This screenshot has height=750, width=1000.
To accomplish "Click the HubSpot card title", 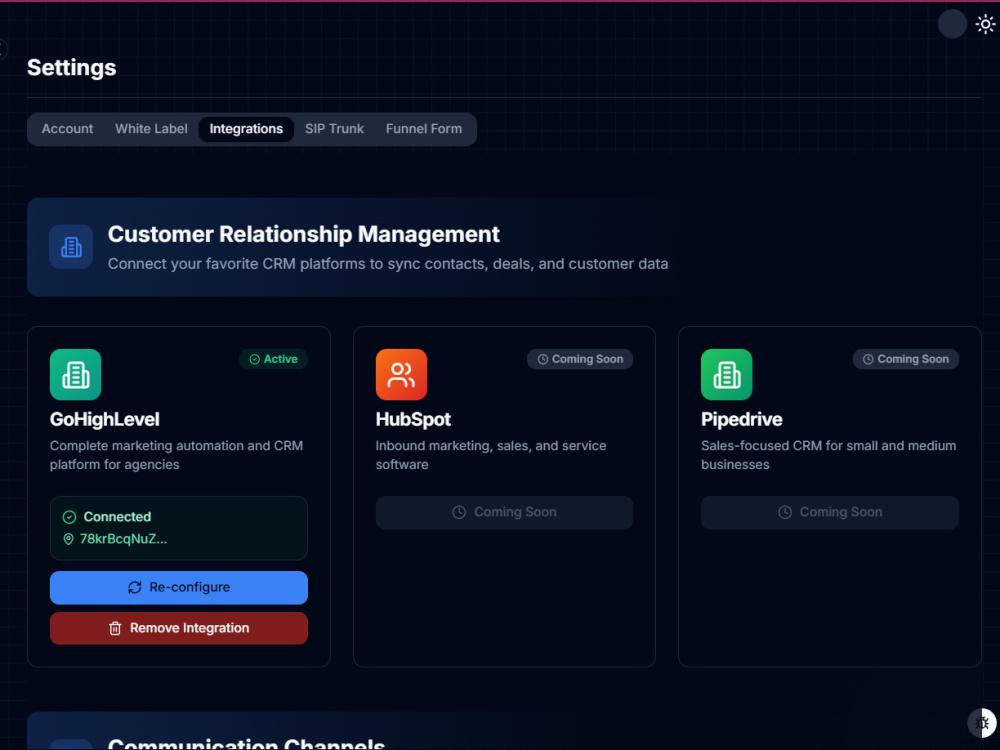I will coord(413,420).
